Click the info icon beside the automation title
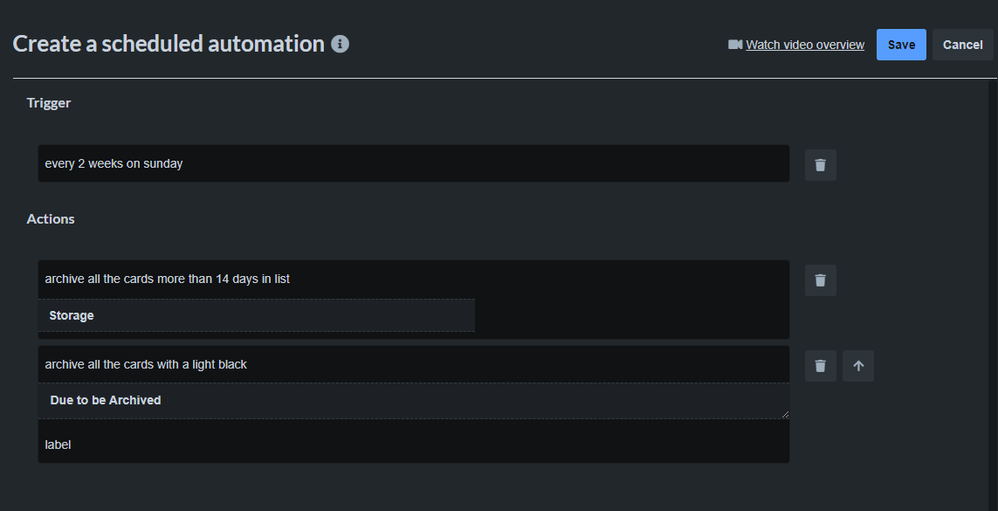The width and height of the screenshot is (998, 511). (340, 44)
